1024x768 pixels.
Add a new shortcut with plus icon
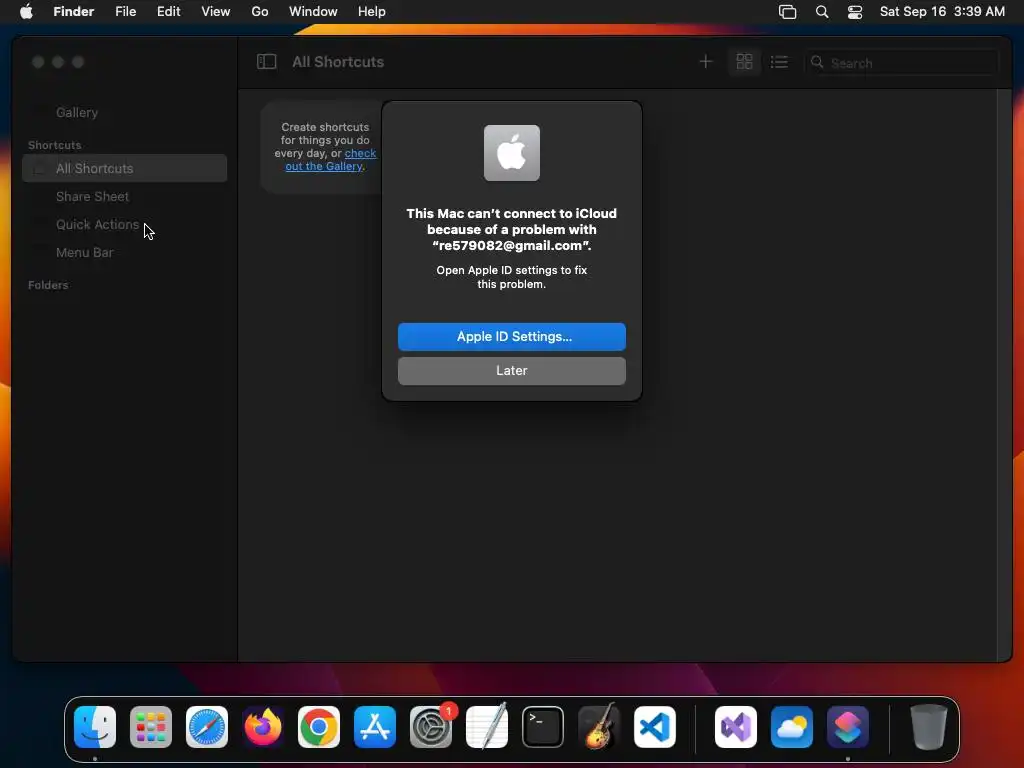tap(705, 62)
